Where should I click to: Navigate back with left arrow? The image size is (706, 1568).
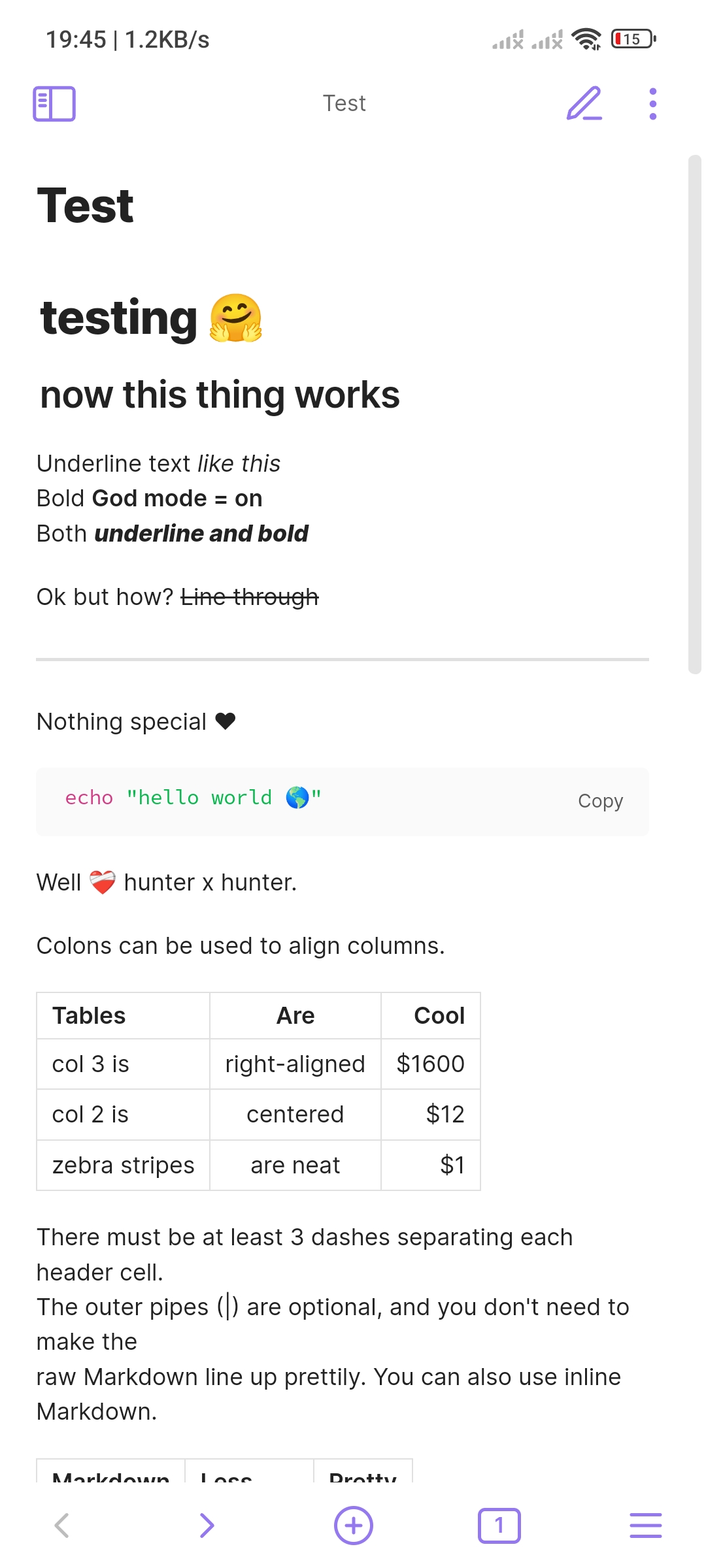click(x=62, y=1526)
